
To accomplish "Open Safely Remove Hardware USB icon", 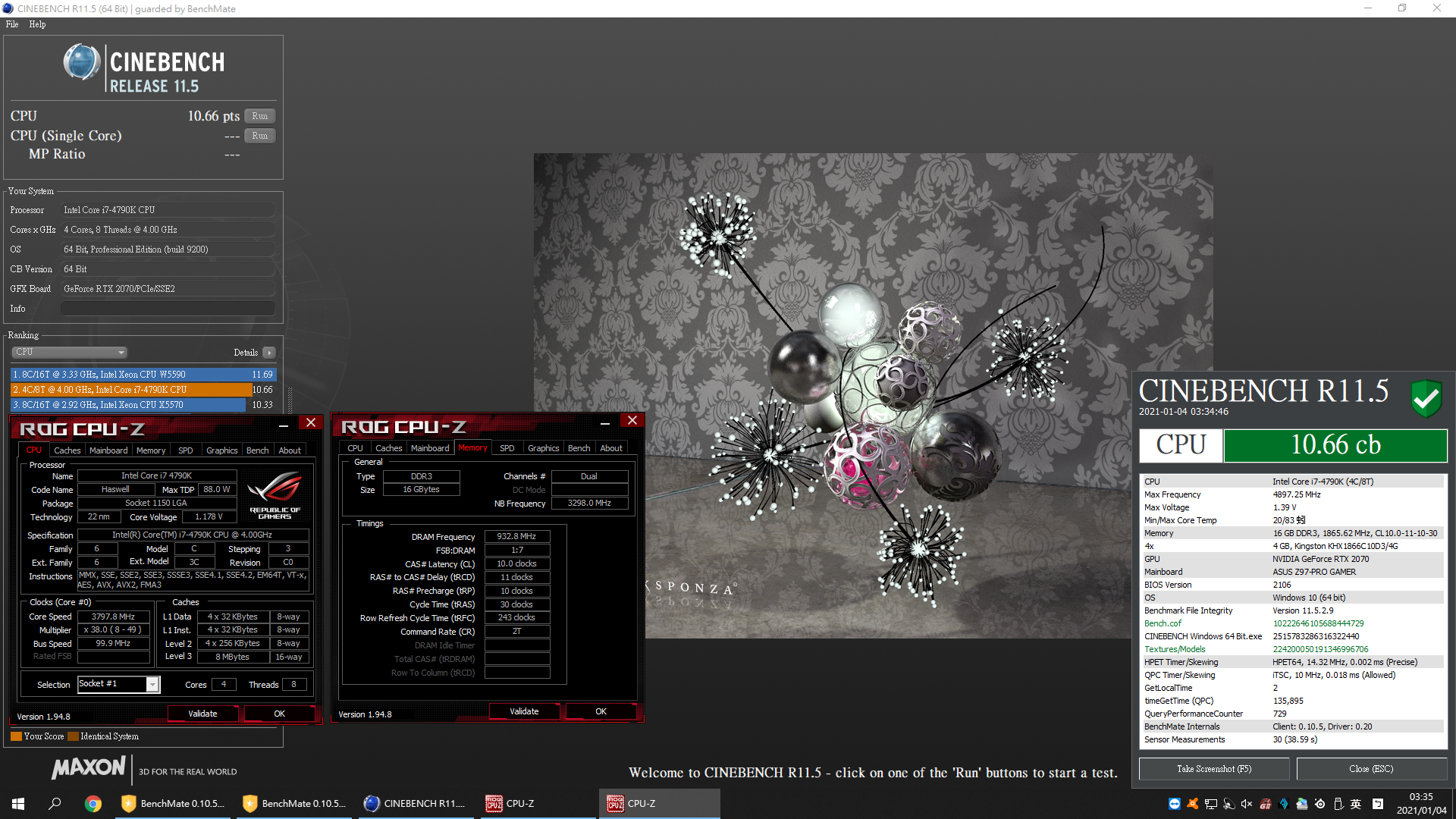I will 1338,804.
